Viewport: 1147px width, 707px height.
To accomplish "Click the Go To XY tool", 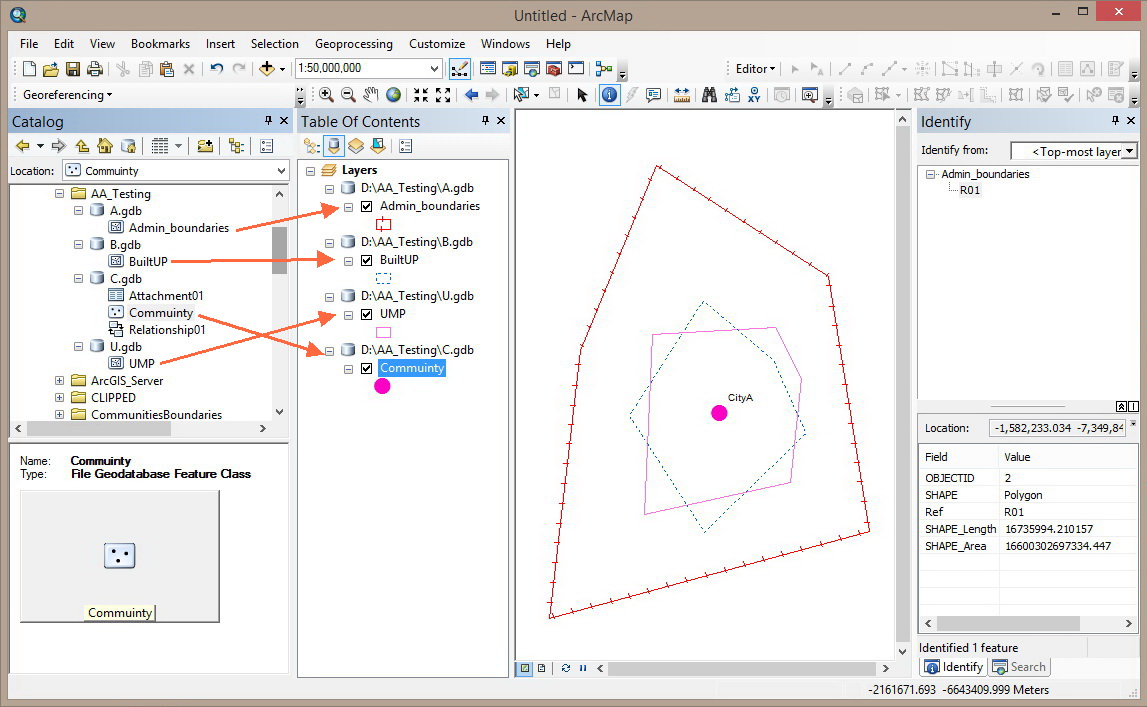I will click(x=754, y=95).
